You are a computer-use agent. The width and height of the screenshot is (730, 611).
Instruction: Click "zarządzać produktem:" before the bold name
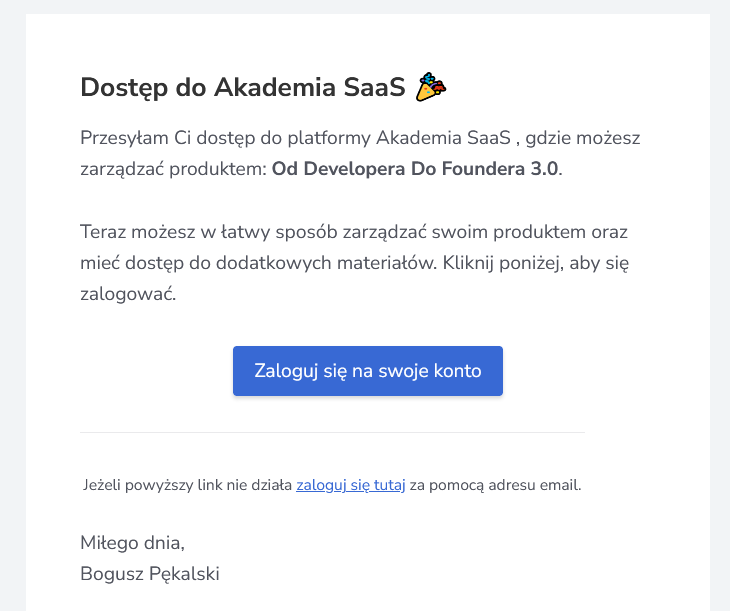coord(173,168)
